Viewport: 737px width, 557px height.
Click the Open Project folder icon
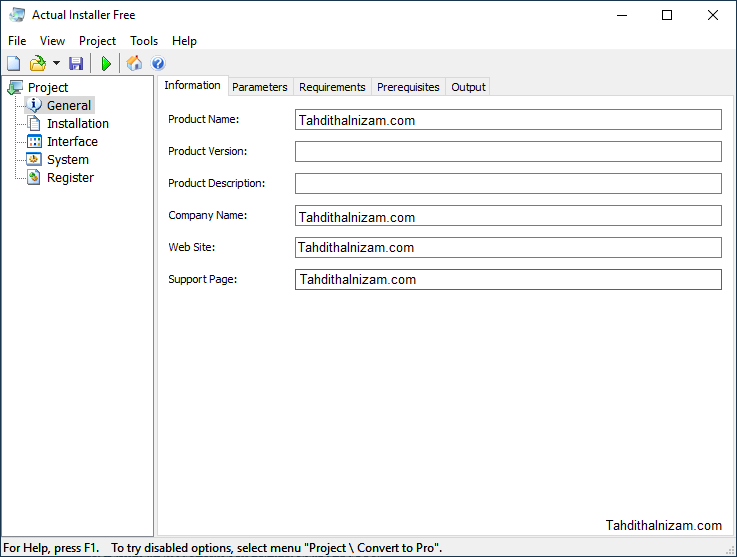click(x=38, y=63)
